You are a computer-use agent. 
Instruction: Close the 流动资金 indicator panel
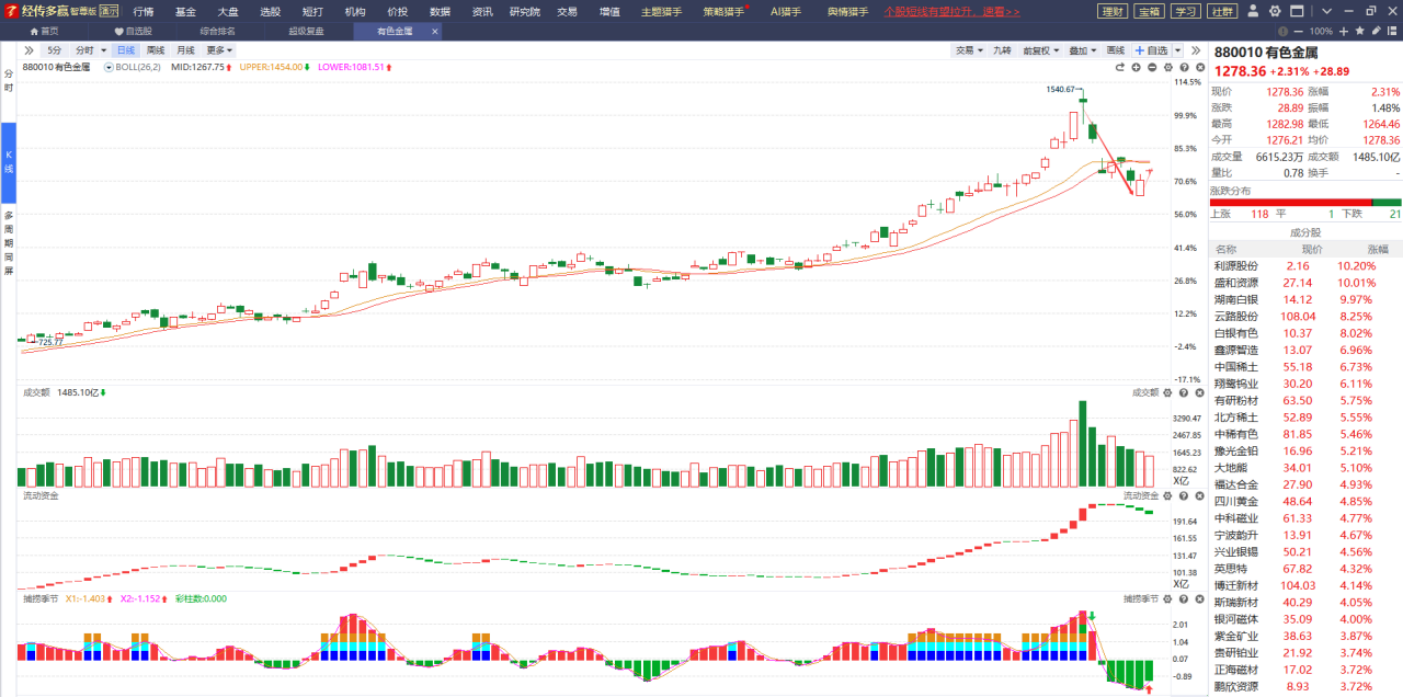(1198, 496)
